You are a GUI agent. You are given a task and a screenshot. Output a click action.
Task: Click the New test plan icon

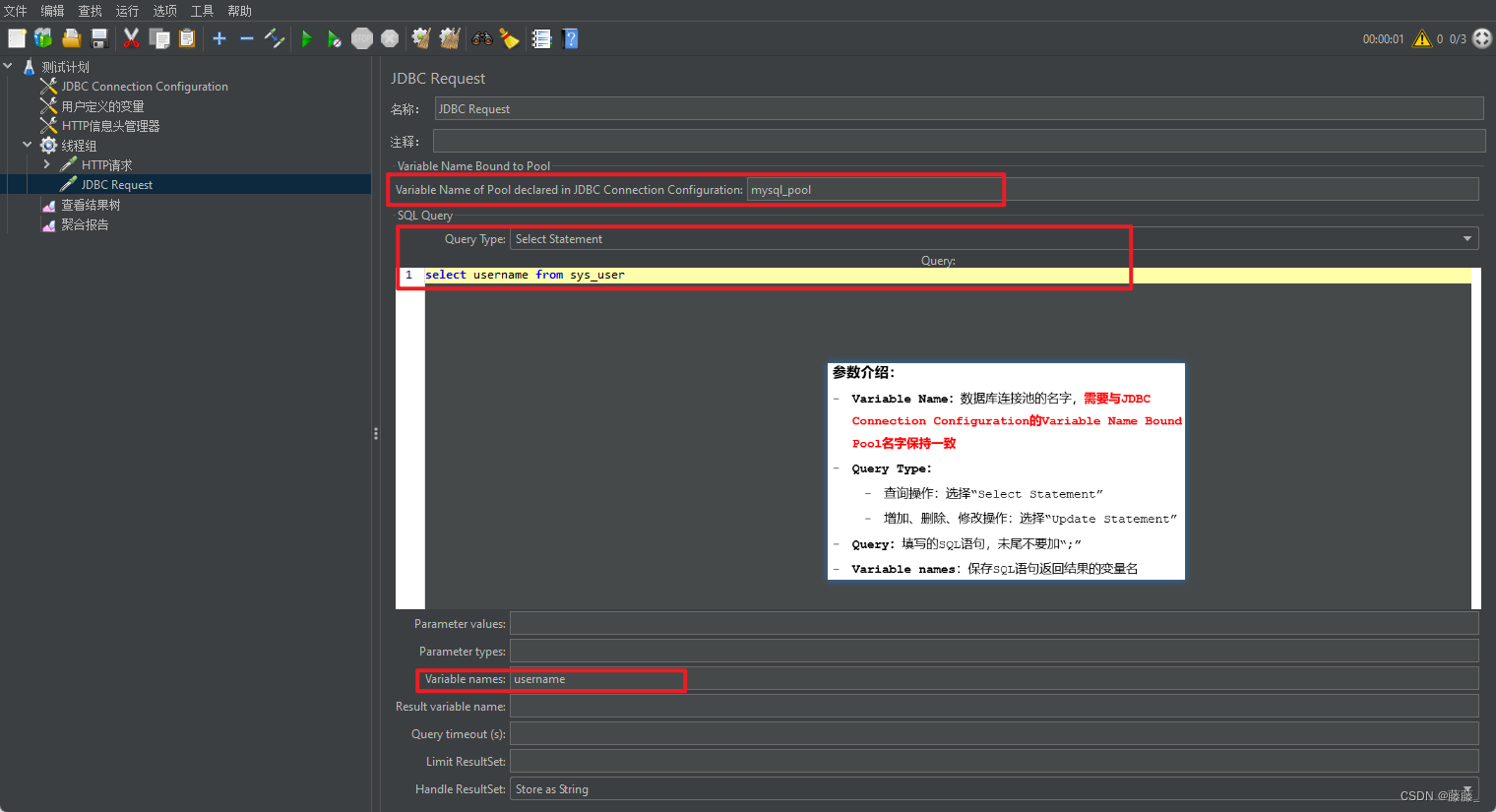click(17, 38)
